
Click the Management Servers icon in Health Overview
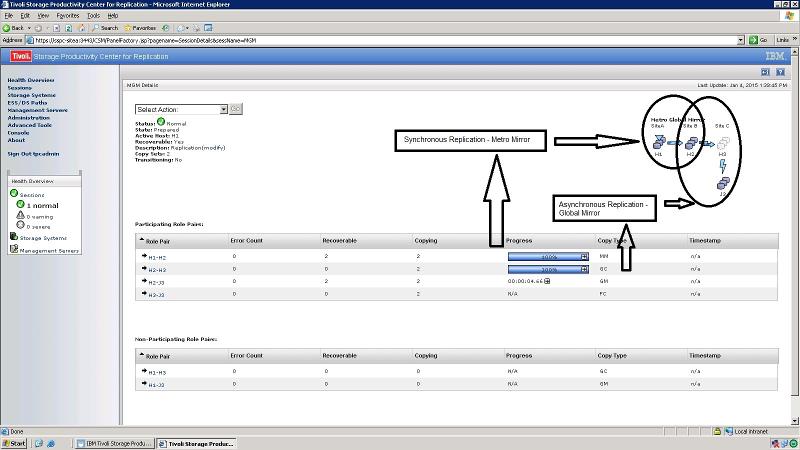(x=14, y=249)
